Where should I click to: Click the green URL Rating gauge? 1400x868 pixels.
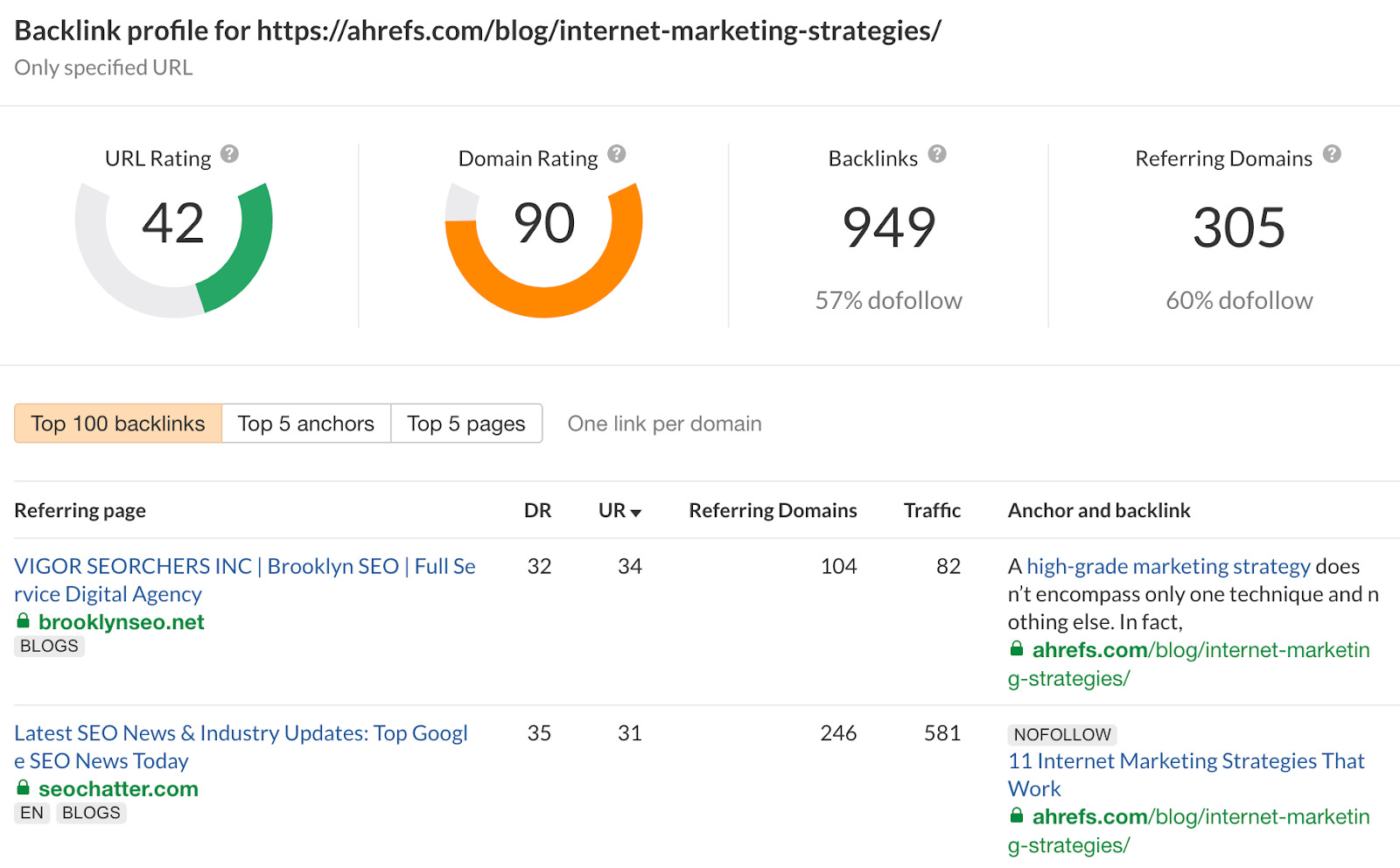[x=174, y=248]
